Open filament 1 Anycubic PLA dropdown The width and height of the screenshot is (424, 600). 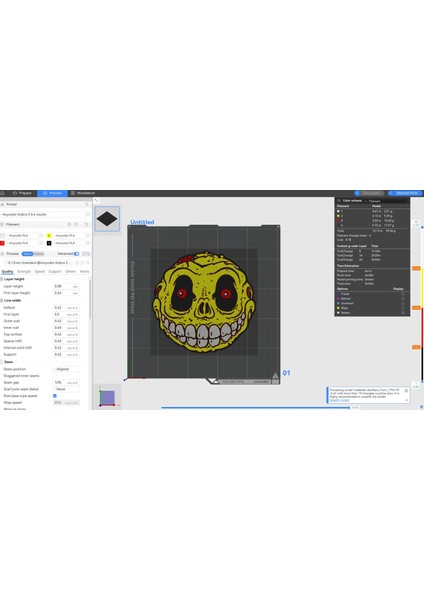coord(22,235)
